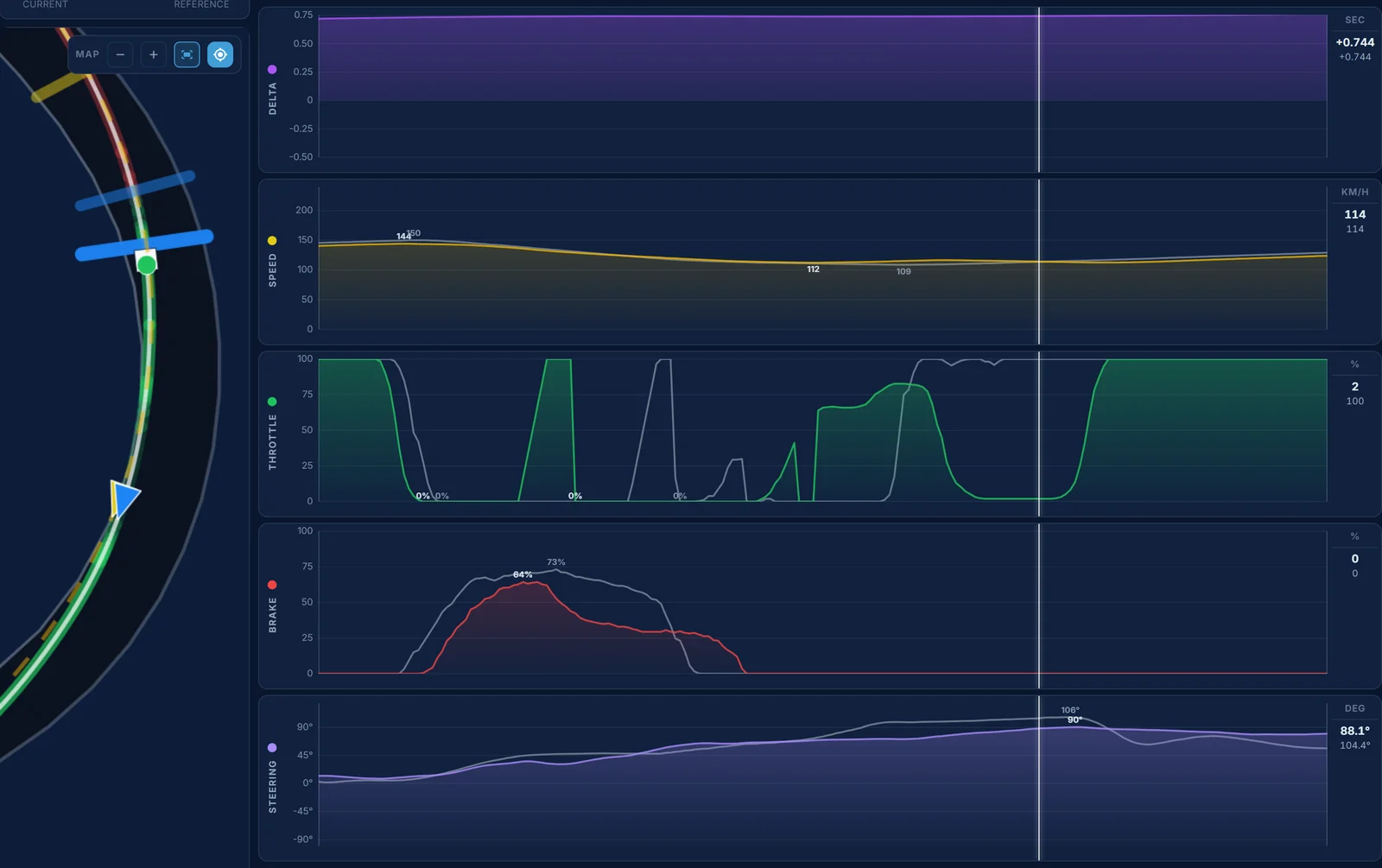1382x868 pixels.
Task: Click the 73% reference brake peak label
Action: pyautogui.click(x=555, y=562)
